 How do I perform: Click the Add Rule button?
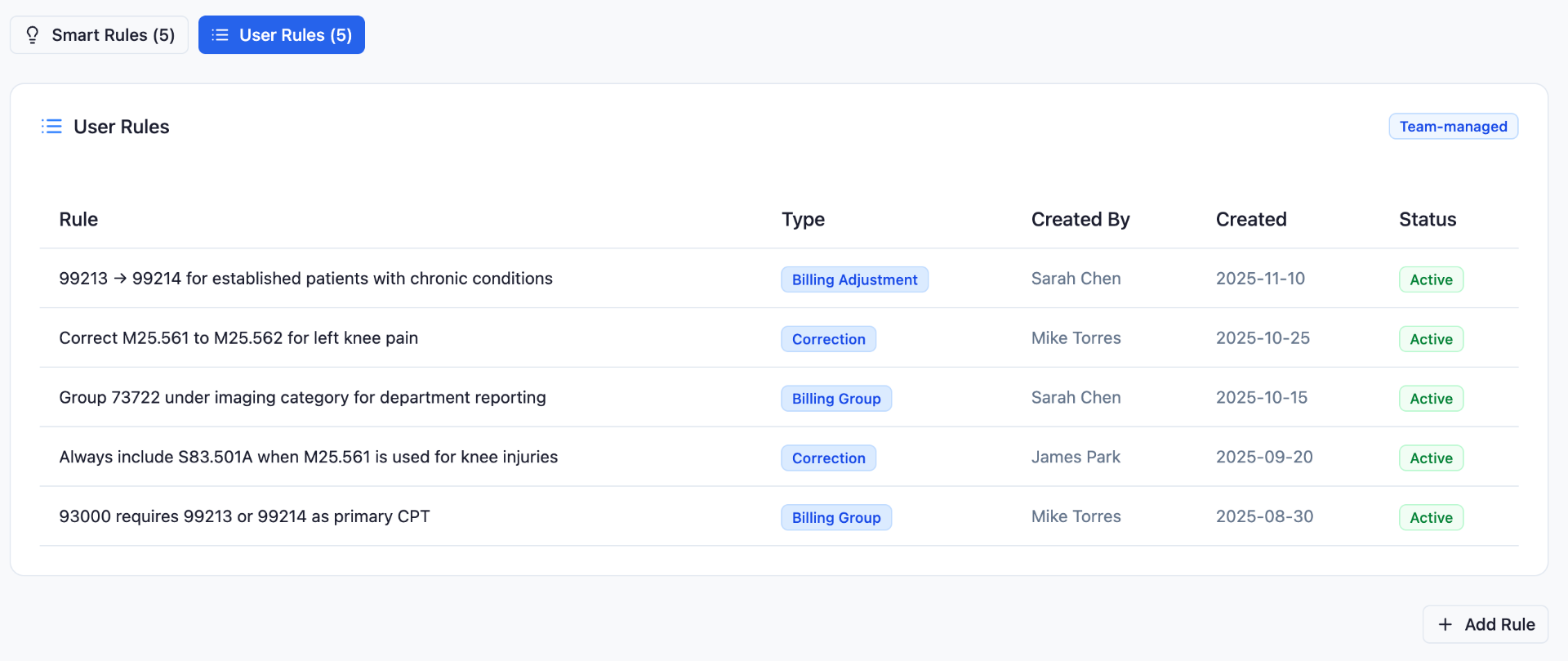(x=1486, y=624)
